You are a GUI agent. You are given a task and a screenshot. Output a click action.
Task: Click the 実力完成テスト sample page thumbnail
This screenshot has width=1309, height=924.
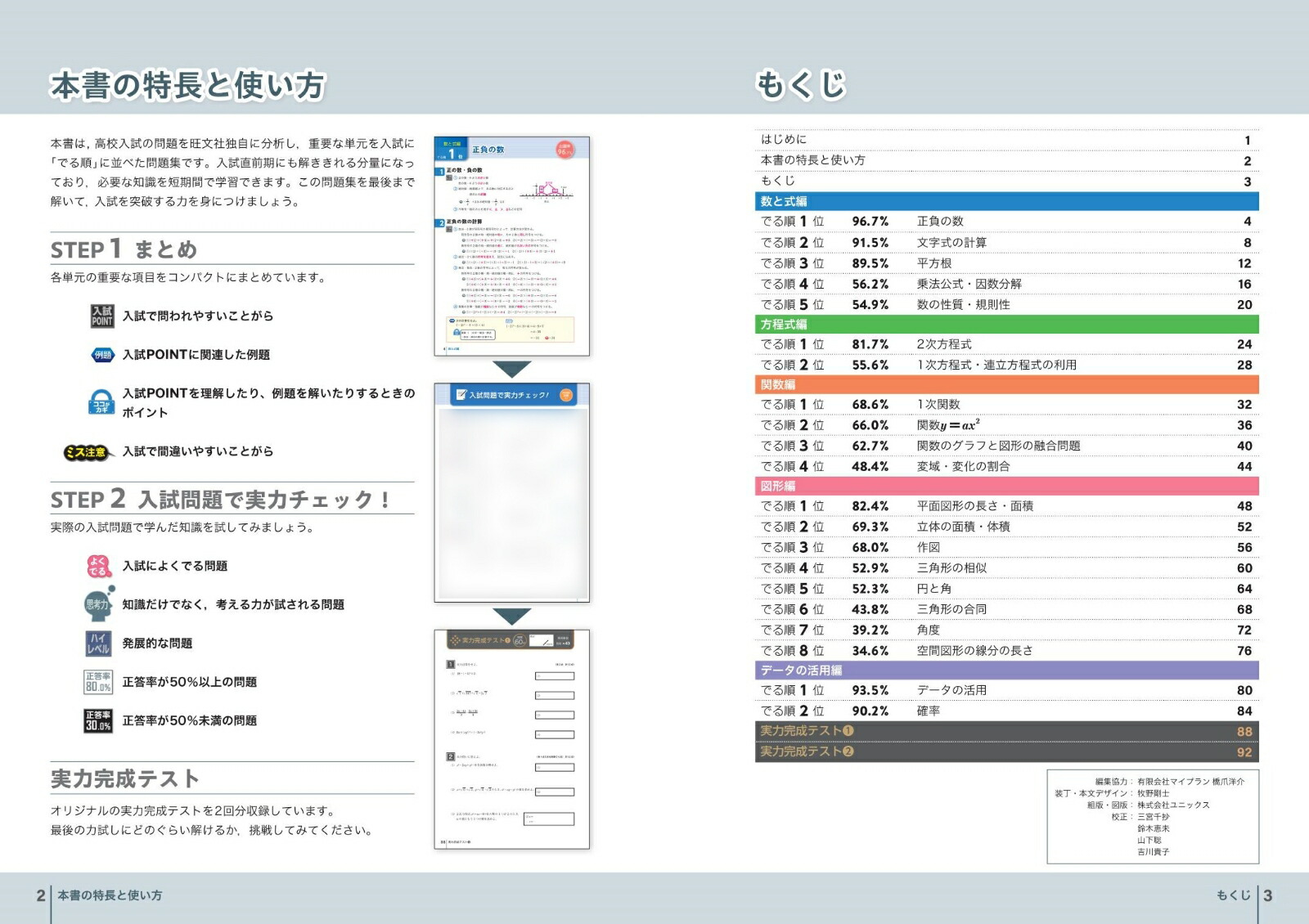pos(511,739)
